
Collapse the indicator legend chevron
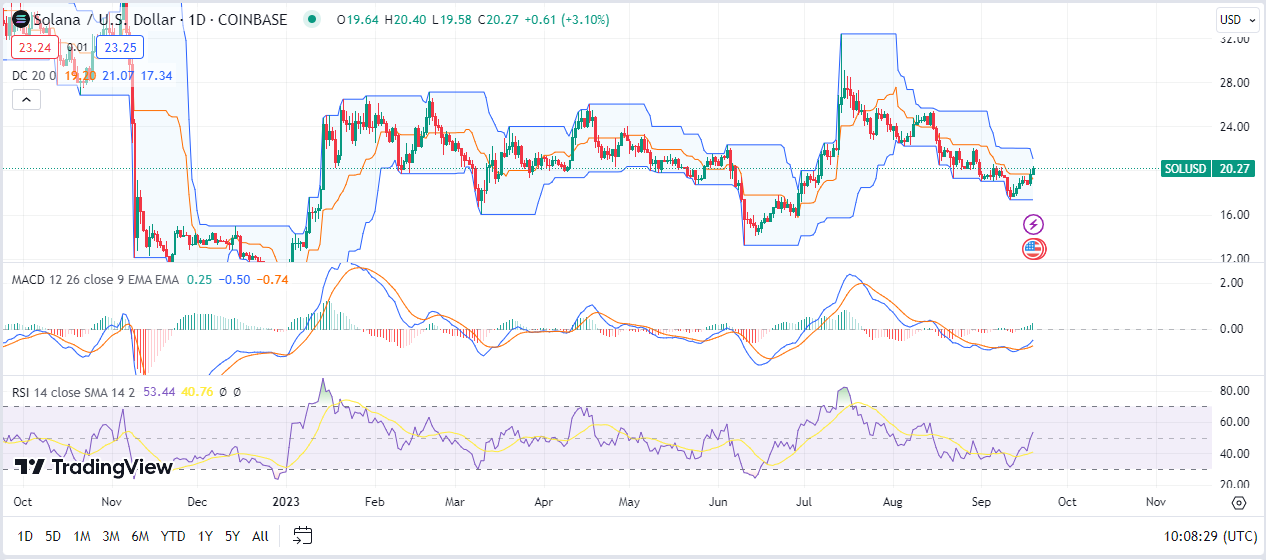26,99
